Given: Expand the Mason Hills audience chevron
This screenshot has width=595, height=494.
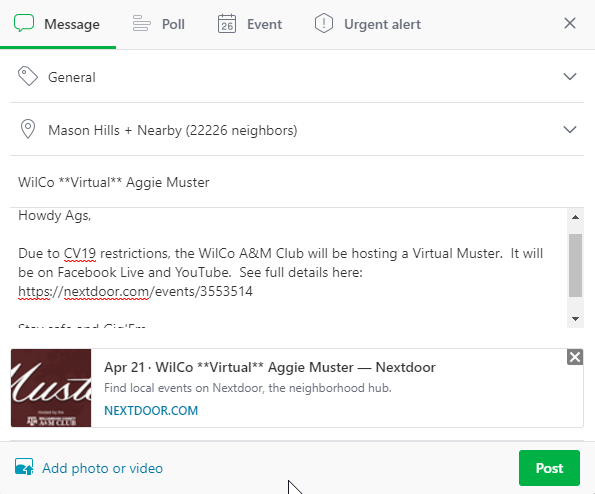Looking at the screenshot, I should tap(570, 130).
